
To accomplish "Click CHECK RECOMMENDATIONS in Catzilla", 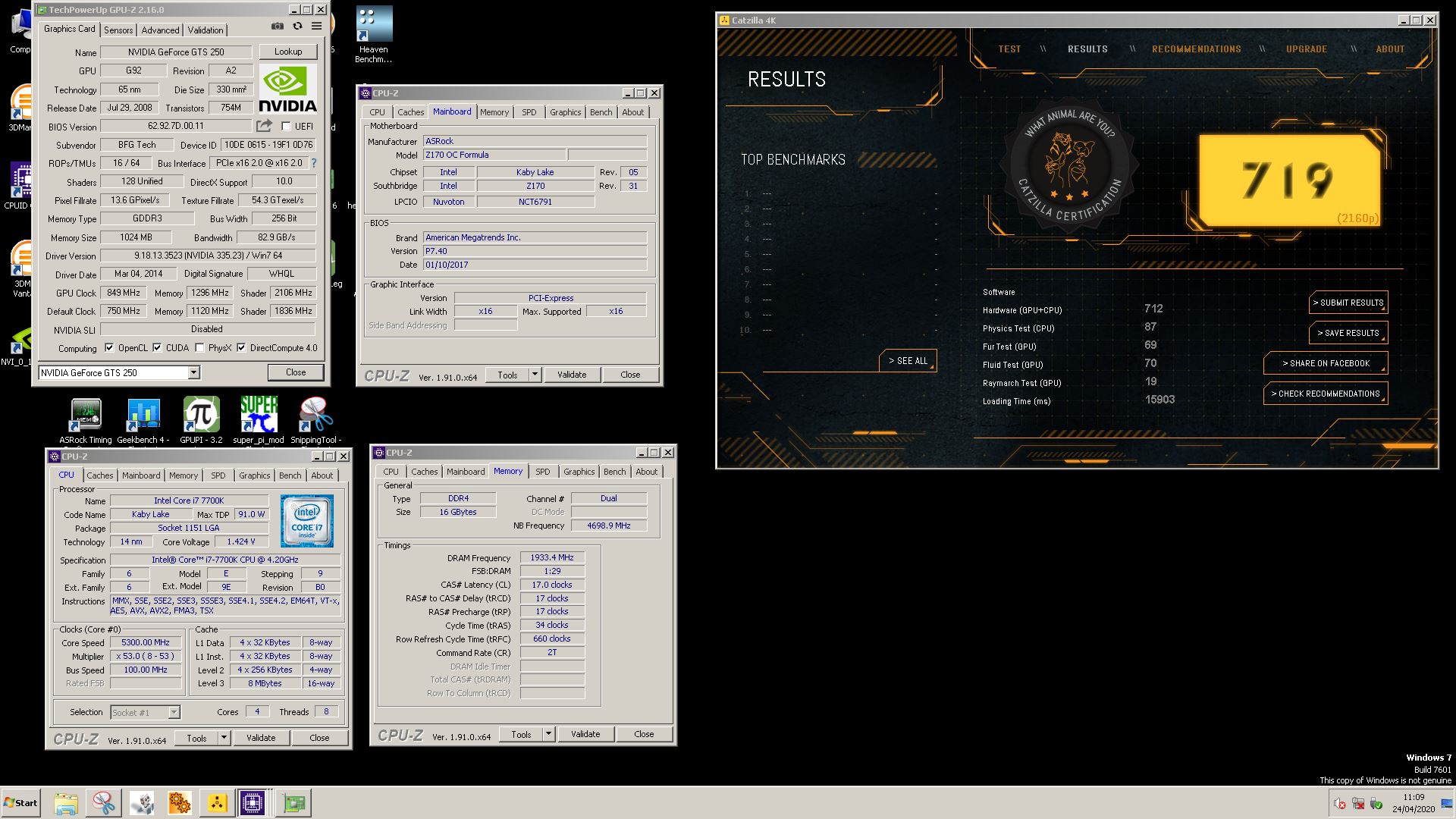I will (x=1326, y=394).
